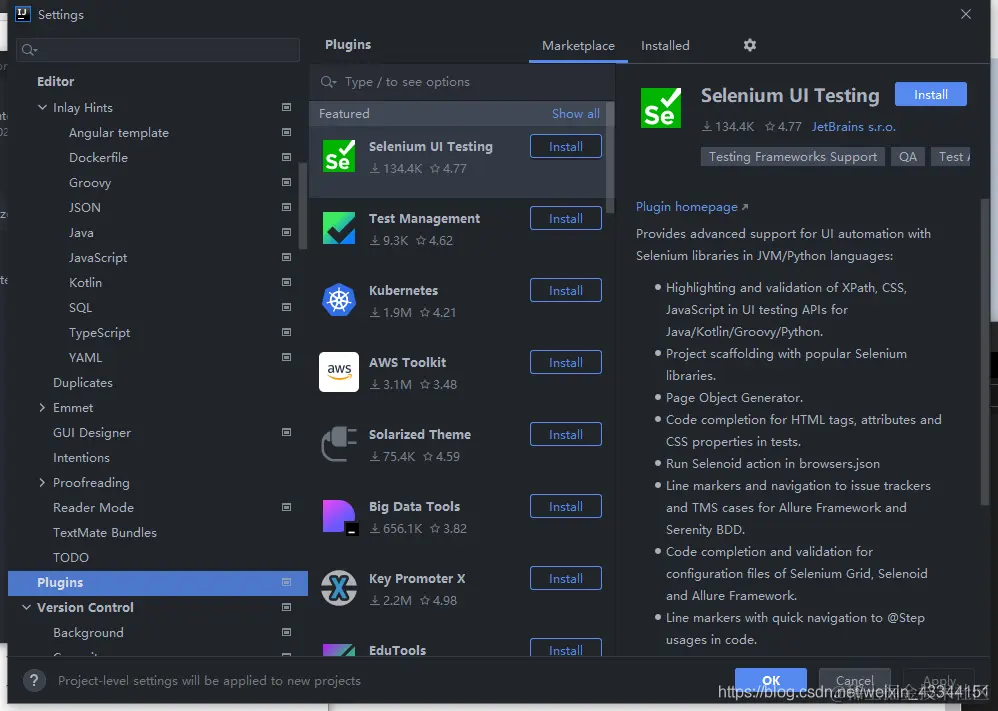Image resolution: width=998 pixels, height=711 pixels.
Task: Click the Test Management plugin icon
Action: point(339,228)
